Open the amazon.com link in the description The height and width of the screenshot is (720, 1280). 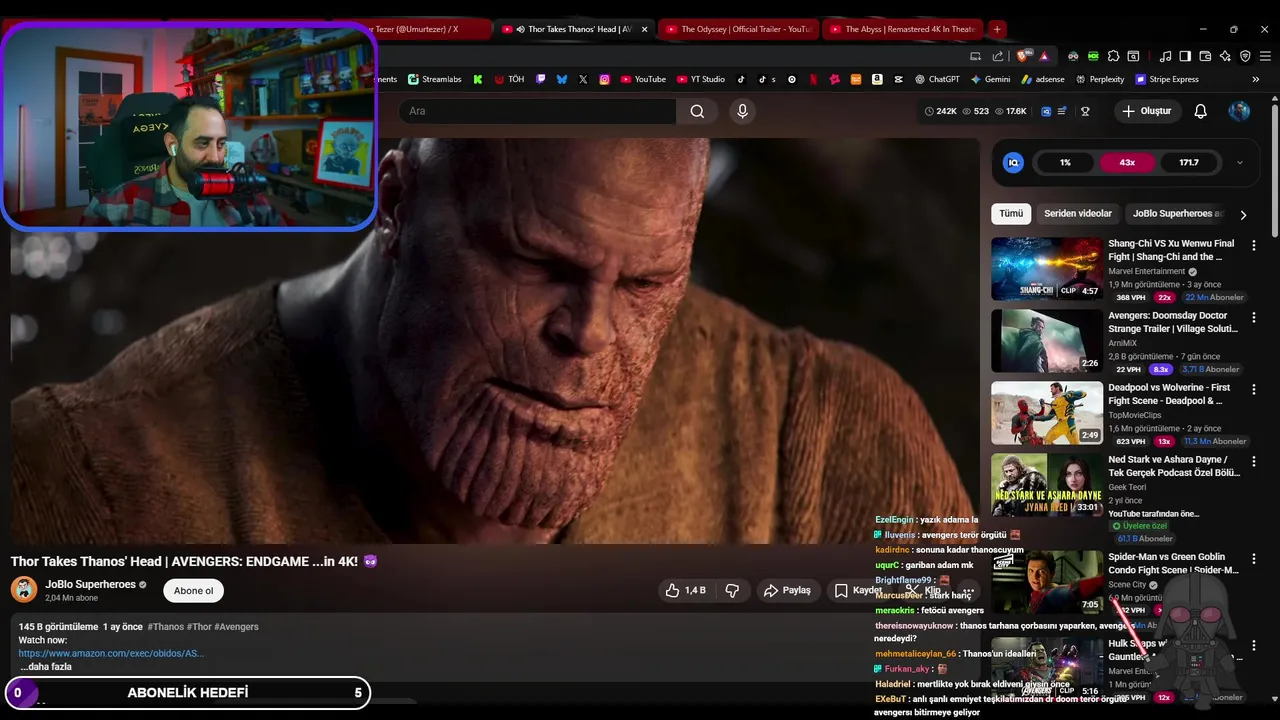pyautogui.click(x=111, y=653)
